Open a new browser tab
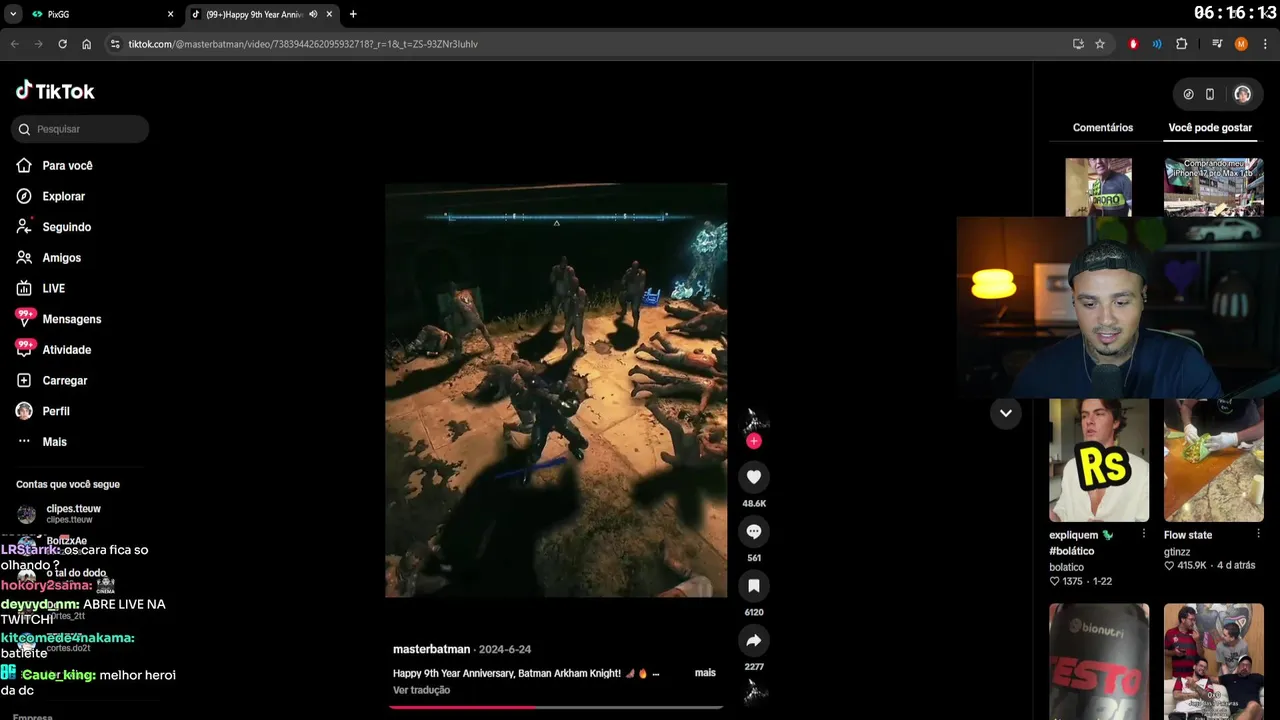Image resolution: width=1280 pixels, height=720 pixels. click(353, 14)
